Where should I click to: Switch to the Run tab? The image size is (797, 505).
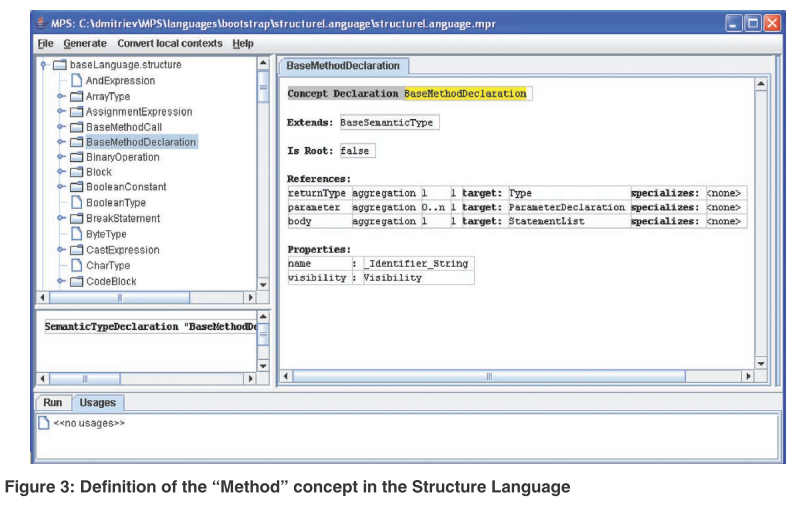(52, 402)
